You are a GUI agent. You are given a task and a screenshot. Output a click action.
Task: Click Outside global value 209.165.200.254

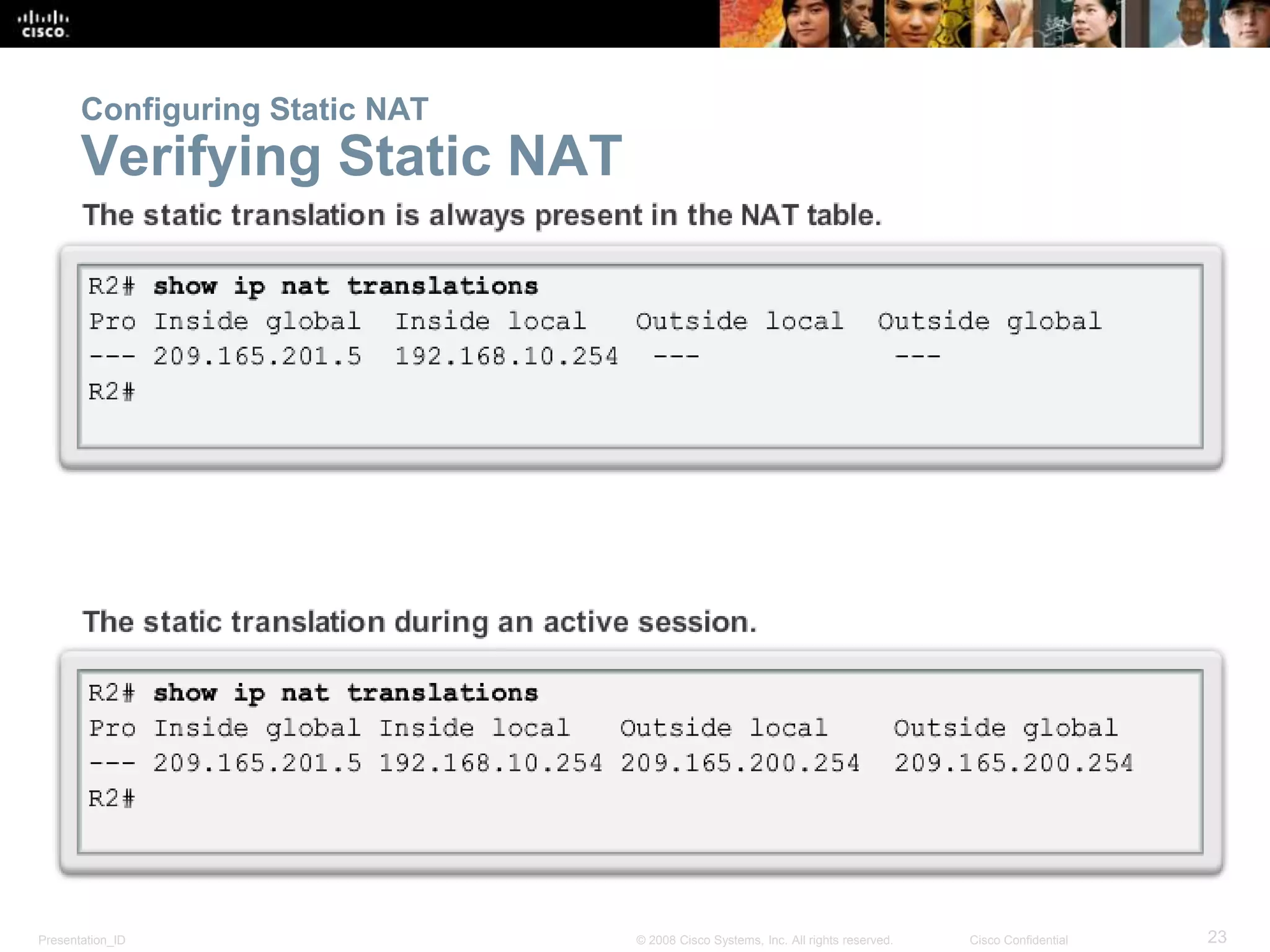coord(1013,763)
